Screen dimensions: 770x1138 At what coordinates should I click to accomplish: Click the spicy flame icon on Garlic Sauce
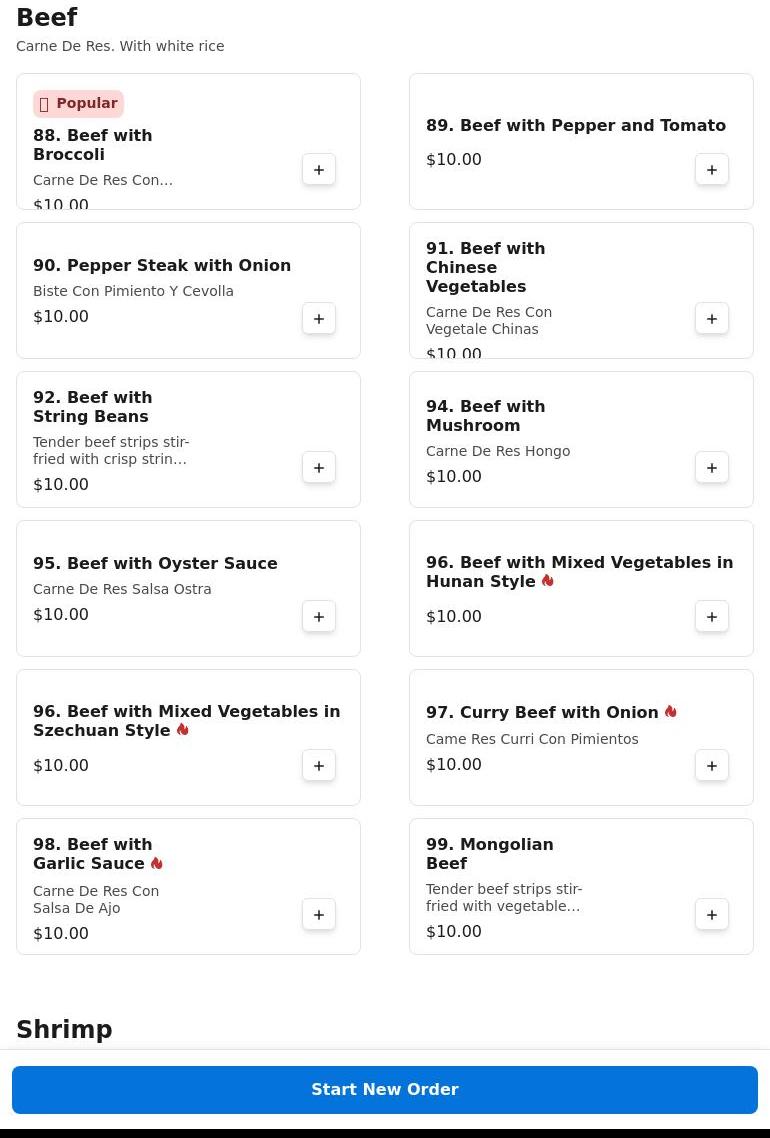157,863
